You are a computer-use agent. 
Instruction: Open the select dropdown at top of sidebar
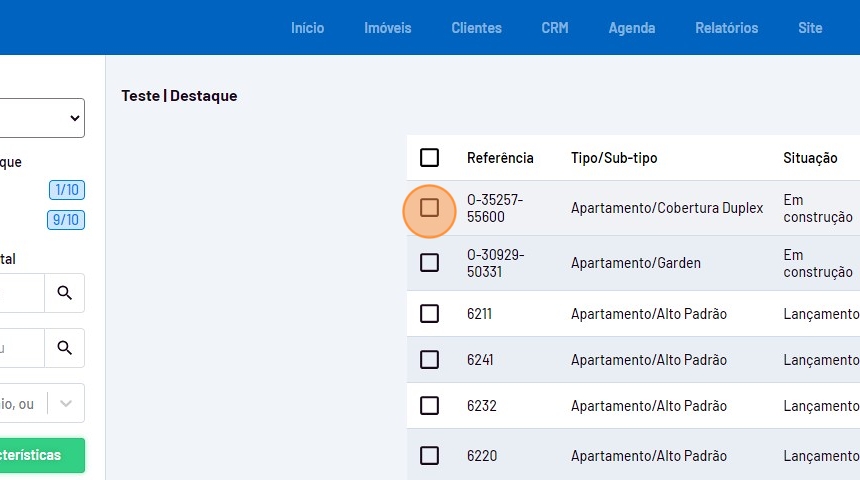pyautogui.click(x=40, y=118)
